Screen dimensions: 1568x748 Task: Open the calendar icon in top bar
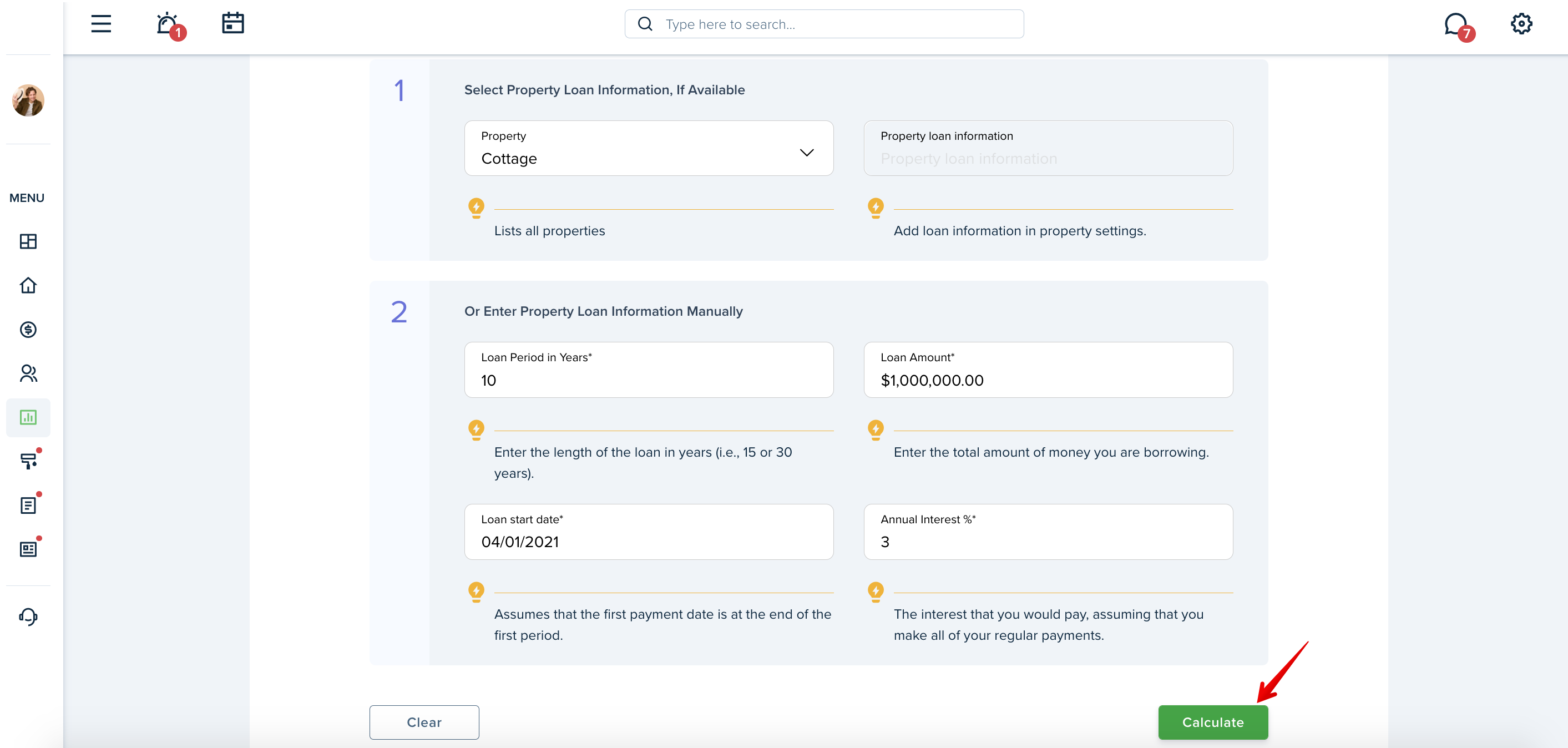pyautogui.click(x=232, y=23)
